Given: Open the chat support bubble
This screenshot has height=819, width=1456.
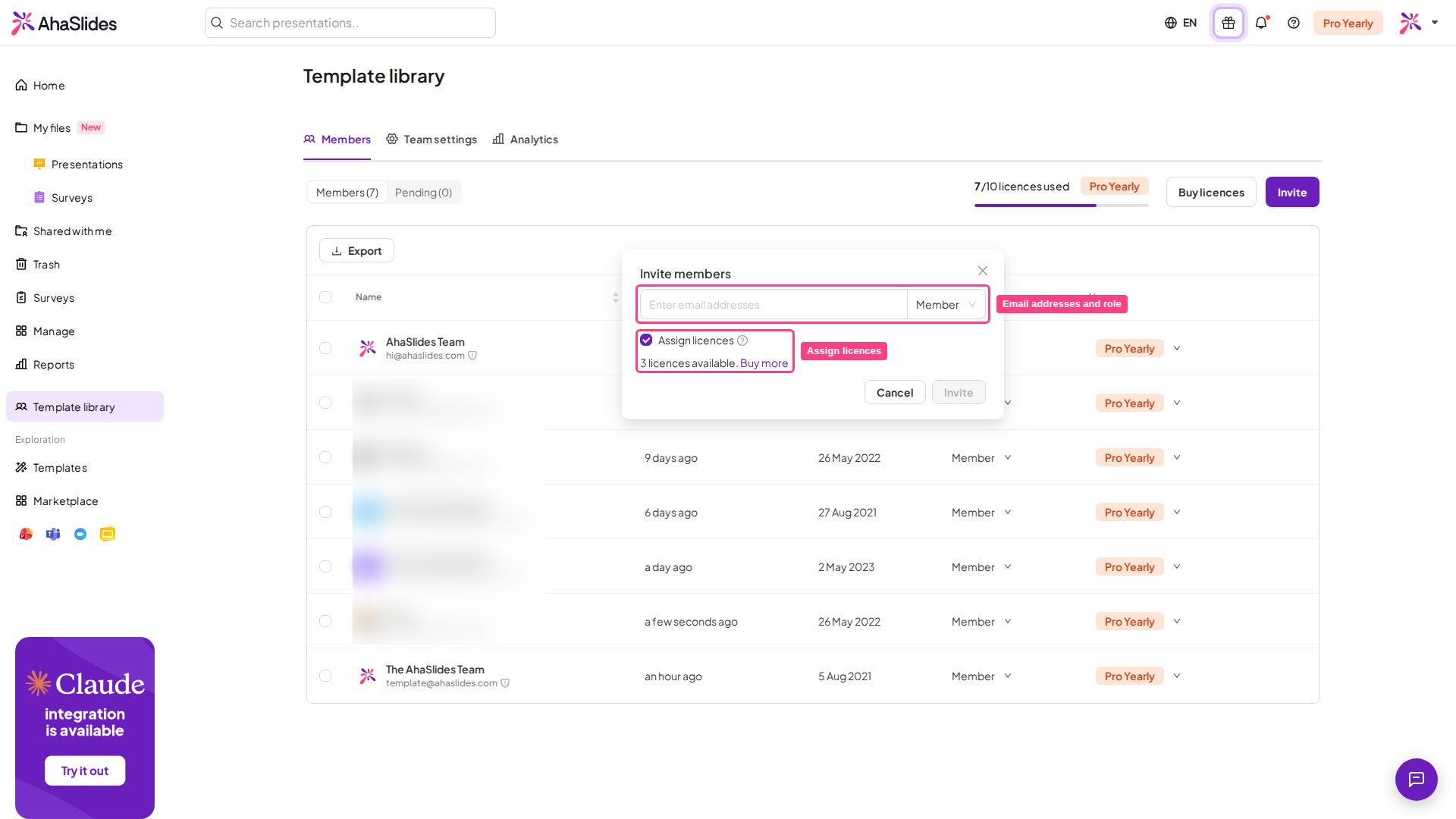Looking at the screenshot, I should (x=1416, y=779).
